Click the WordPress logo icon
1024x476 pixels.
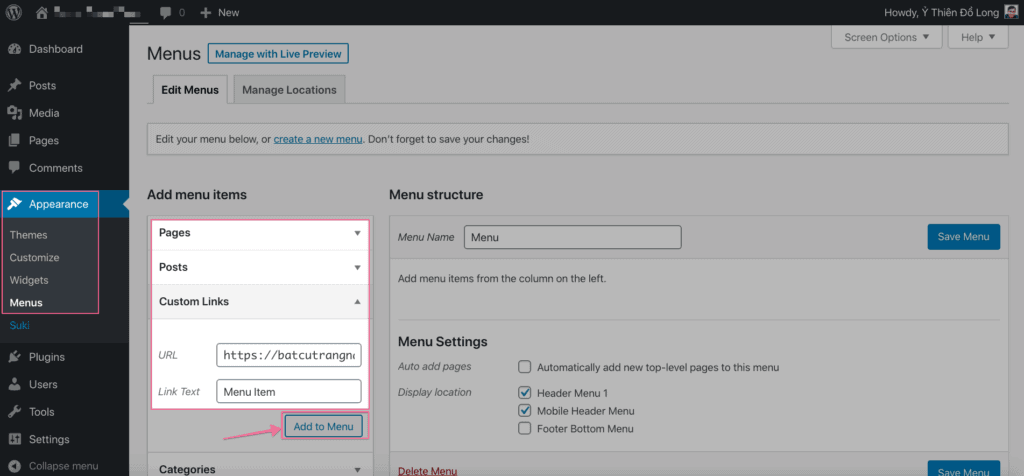click(x=14, y=12)
